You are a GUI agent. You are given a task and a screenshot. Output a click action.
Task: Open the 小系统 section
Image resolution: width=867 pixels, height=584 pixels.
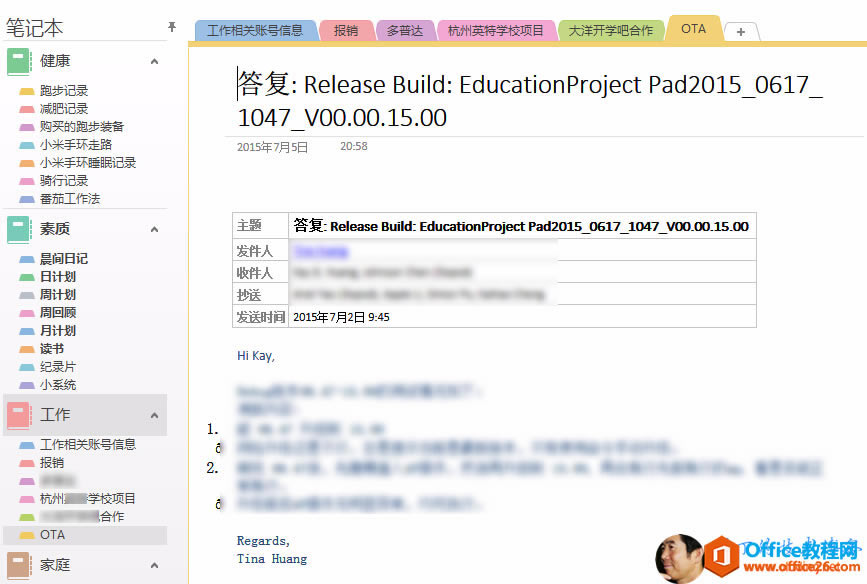point(58,385)
